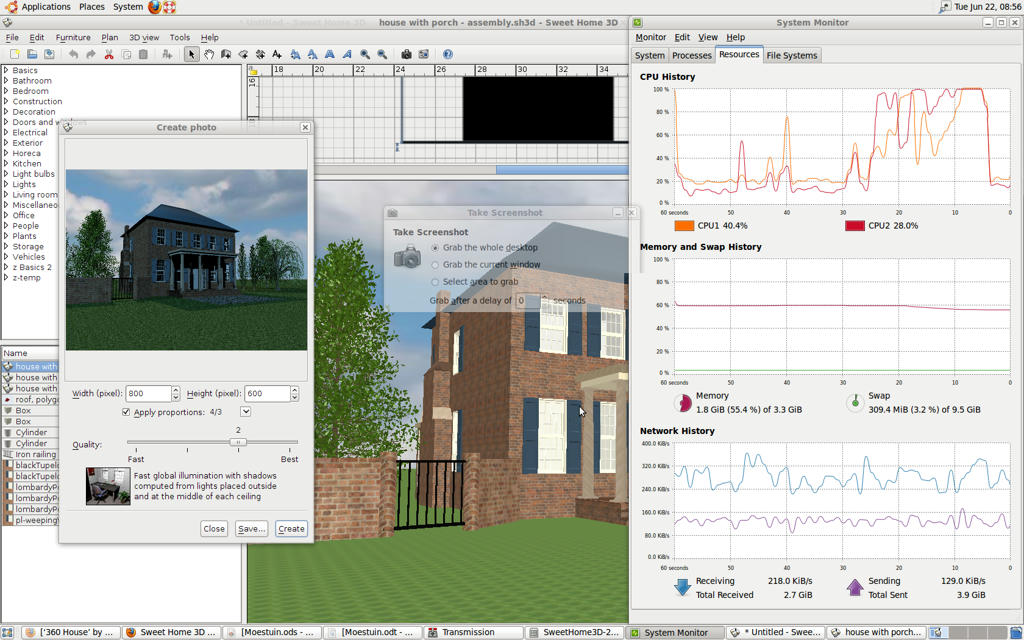
Task: Click the Create photo camera toolbar icon
Action: (406, 54)
